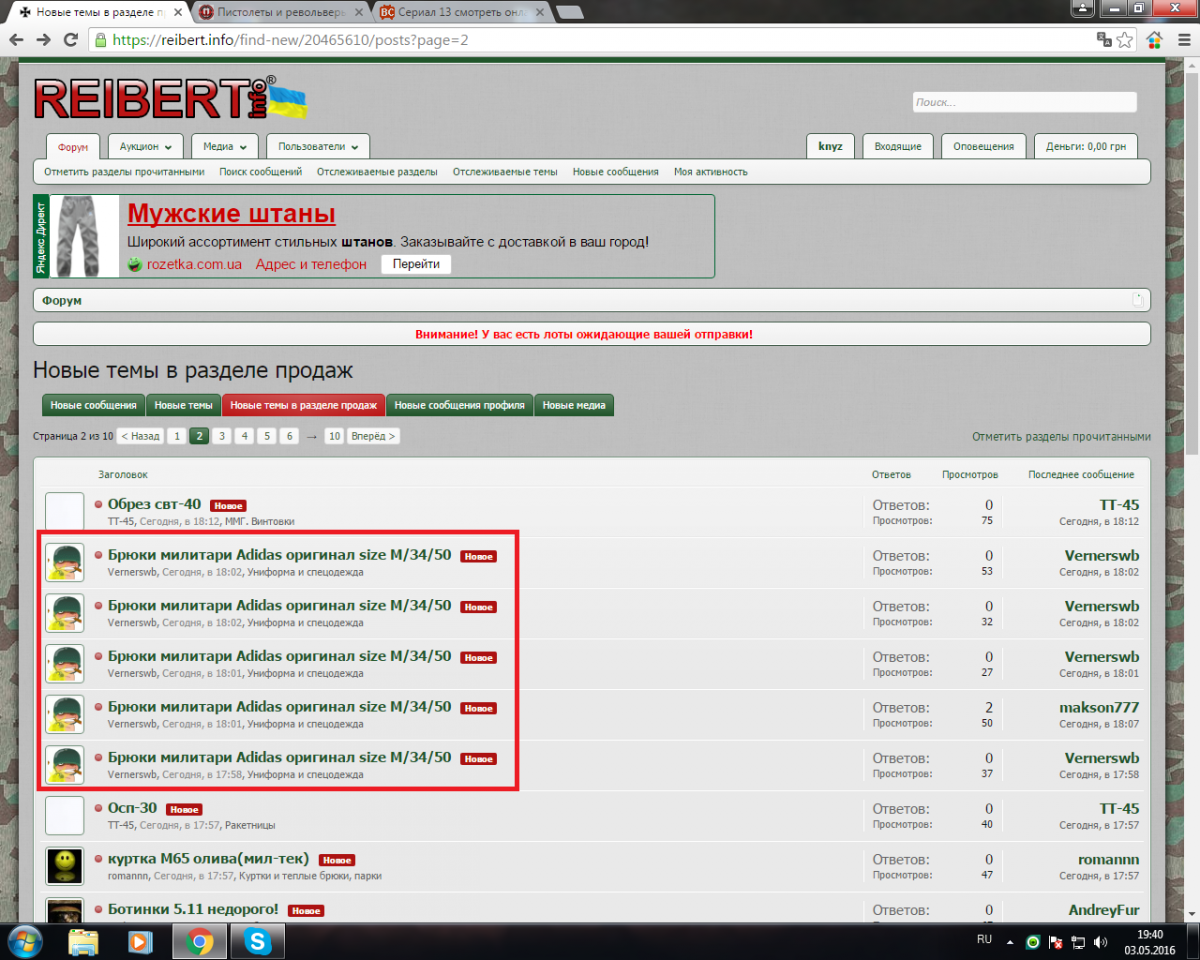Screen dimensions: 1200x960
Task: Go back using the browser back arrow
Action: tap(18, 40)
